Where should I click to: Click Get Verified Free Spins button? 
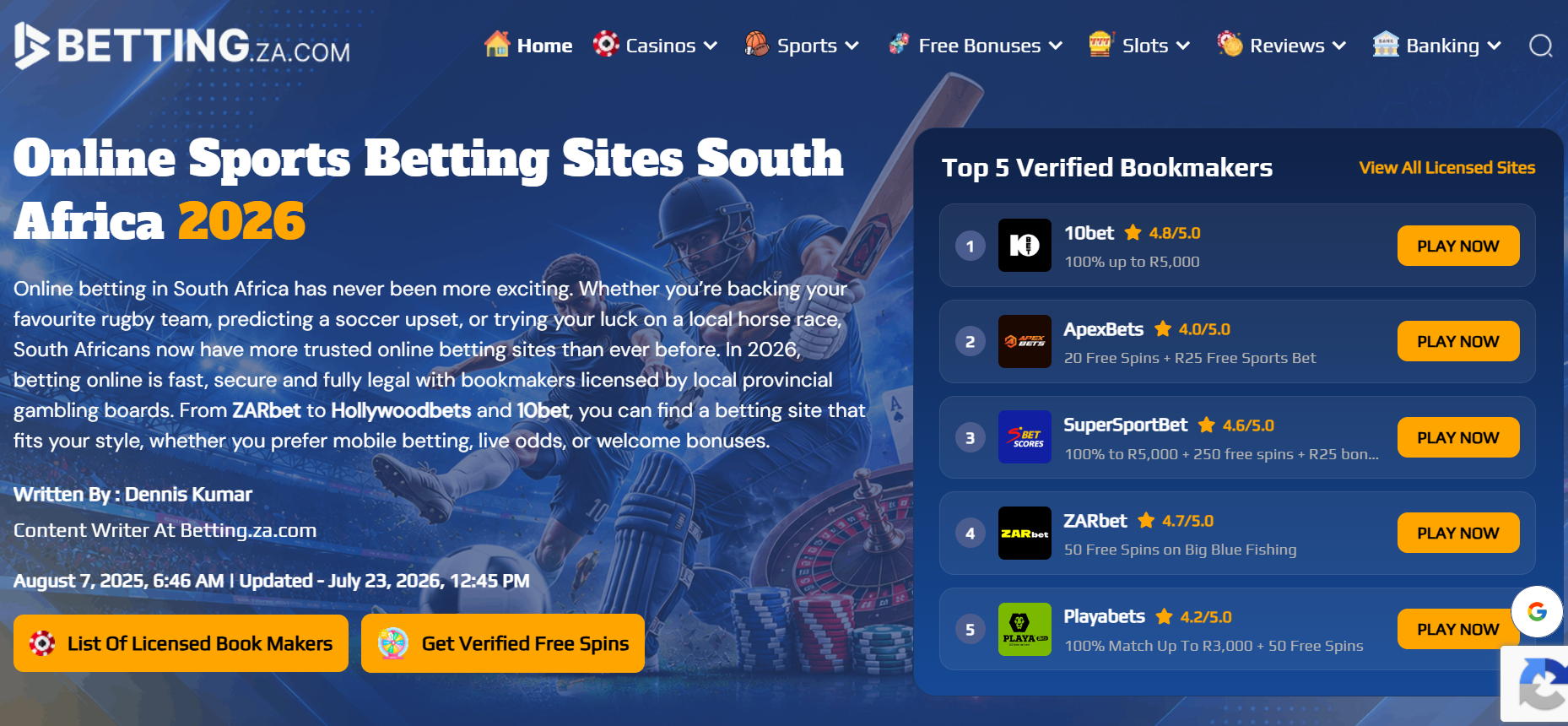pyautogui.click(x=503, y=643)
